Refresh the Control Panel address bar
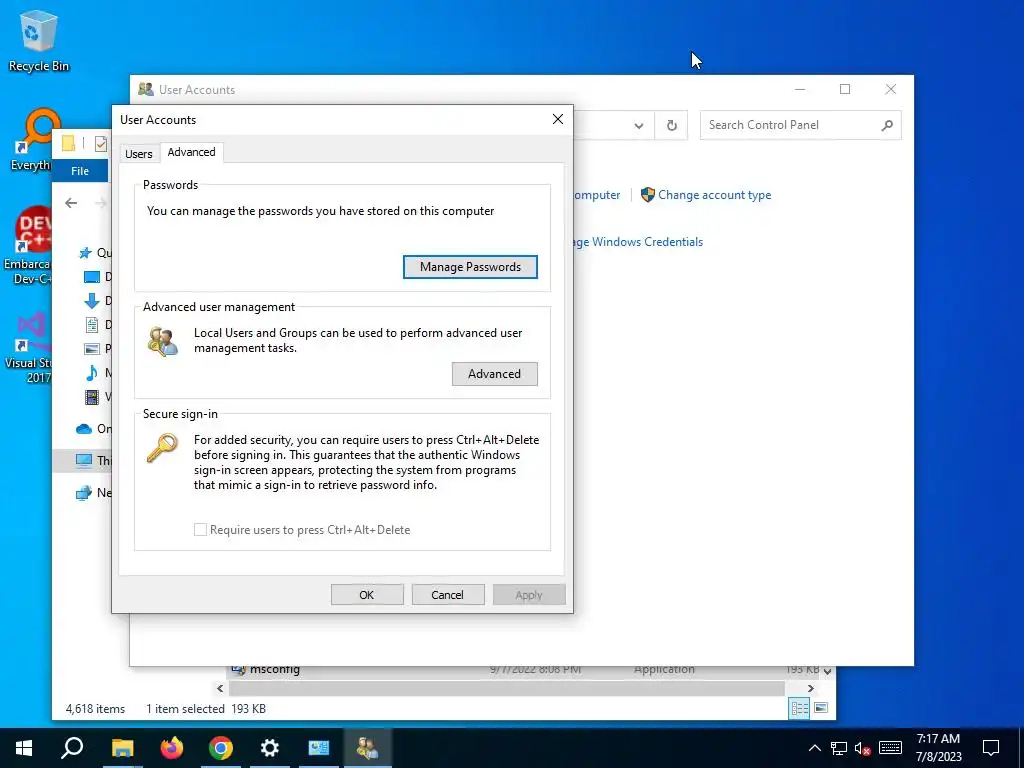This screenshot has width=1024, height=768. [671, 125]
